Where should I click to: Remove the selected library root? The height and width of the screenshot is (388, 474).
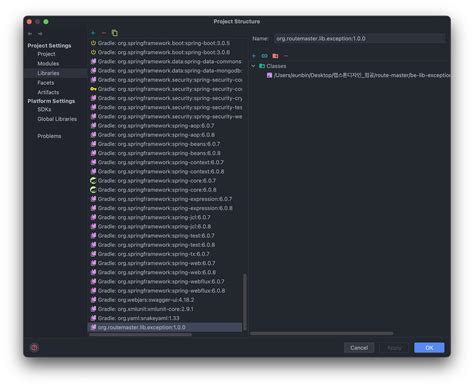[x=286, y=56]
